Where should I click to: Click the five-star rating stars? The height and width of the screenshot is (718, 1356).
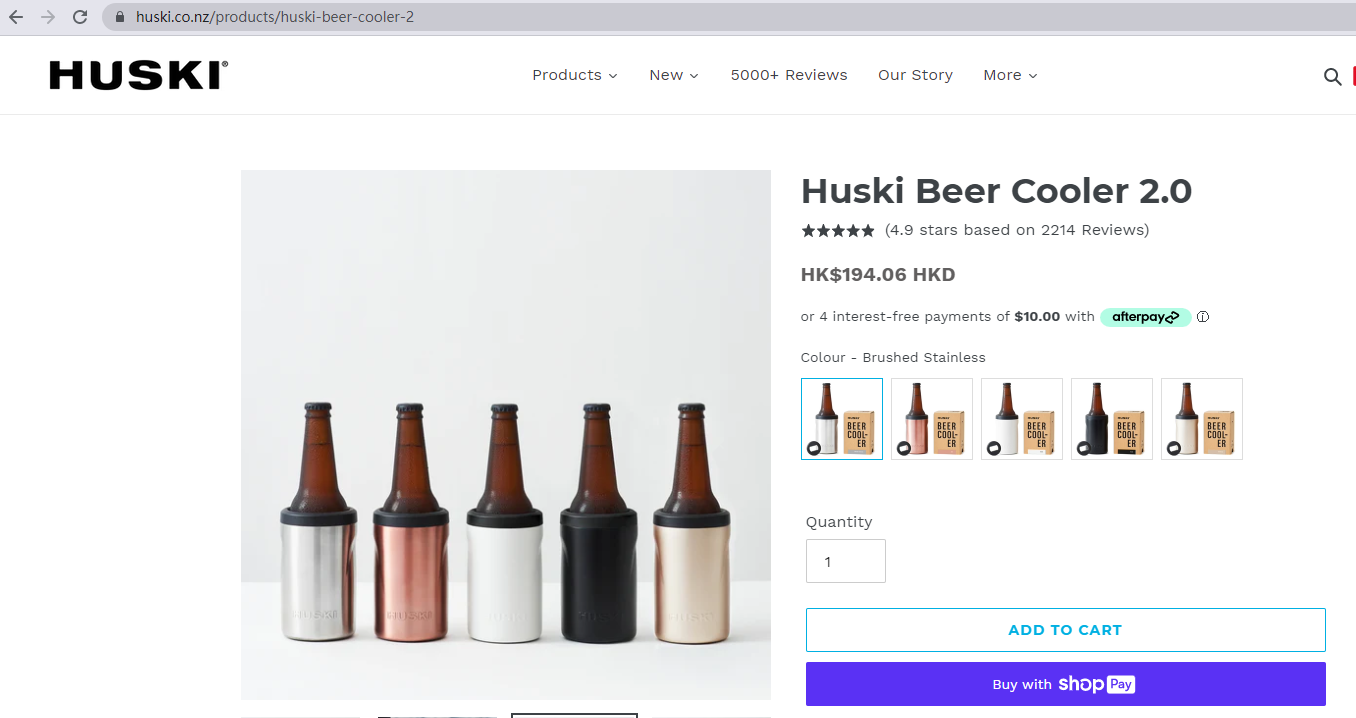[838, 230]
